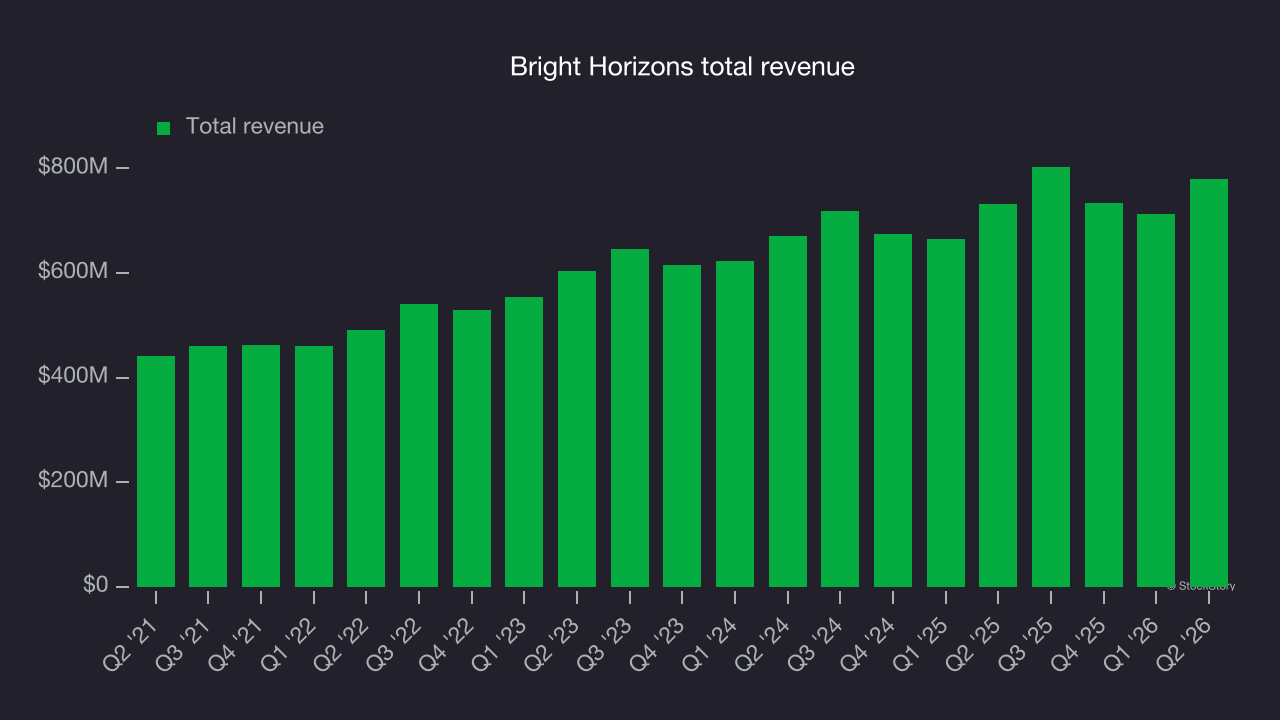Select the Q4 '22 revenue bar
Viewport: 1280px width, 720px height.
coord(472,448)
